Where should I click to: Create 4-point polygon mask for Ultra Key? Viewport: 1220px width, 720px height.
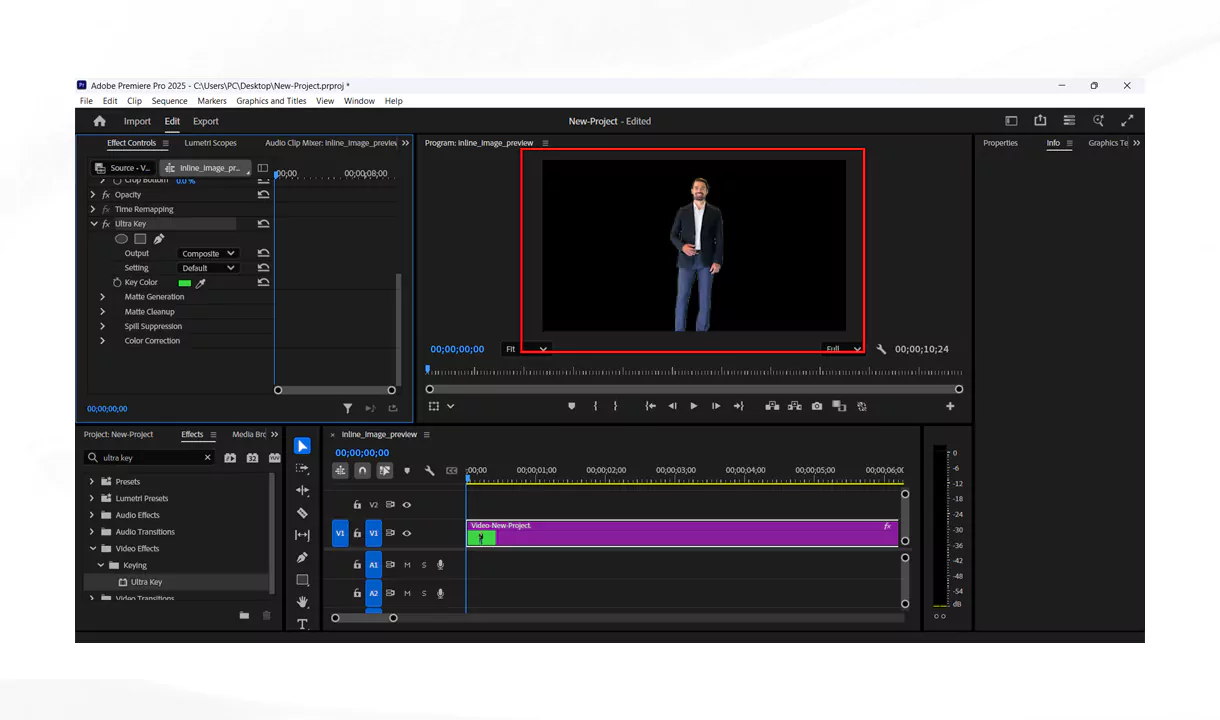pos(140,239)
